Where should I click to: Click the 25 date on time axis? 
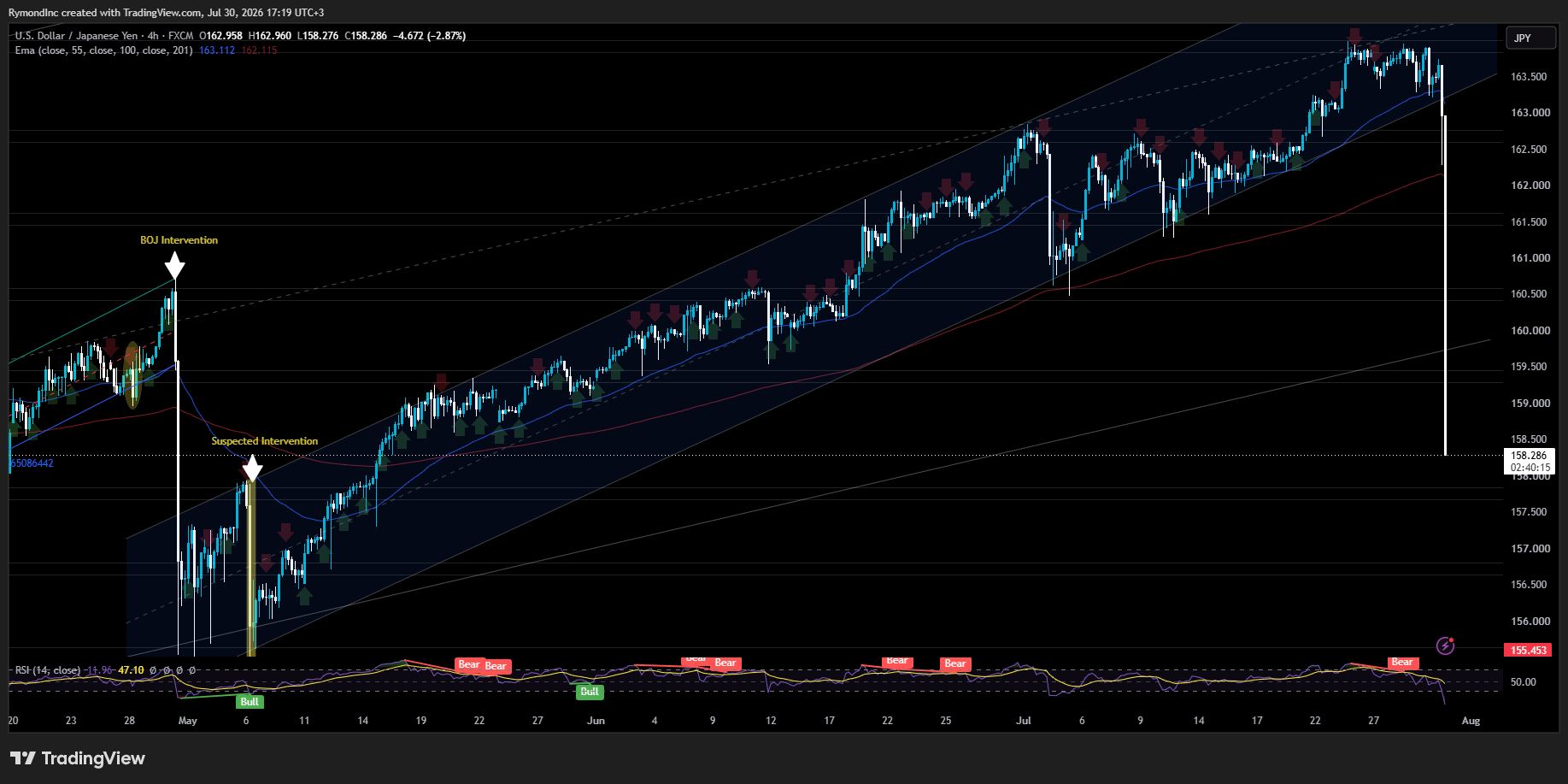(x=946, y=721)
